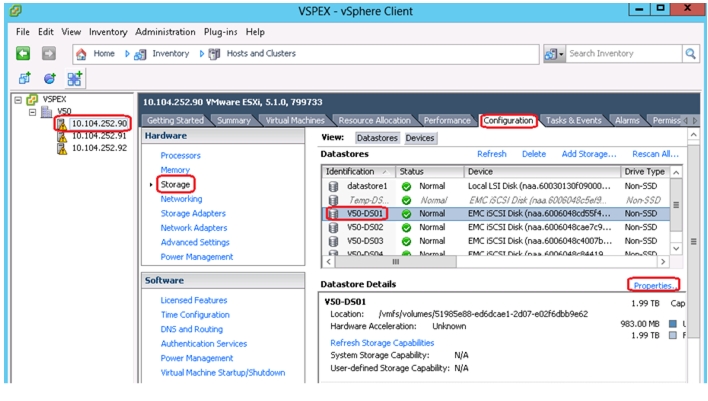Open the Plug-ins menu
Viewport: 708px width, 401px height.
tap(220, 32)
